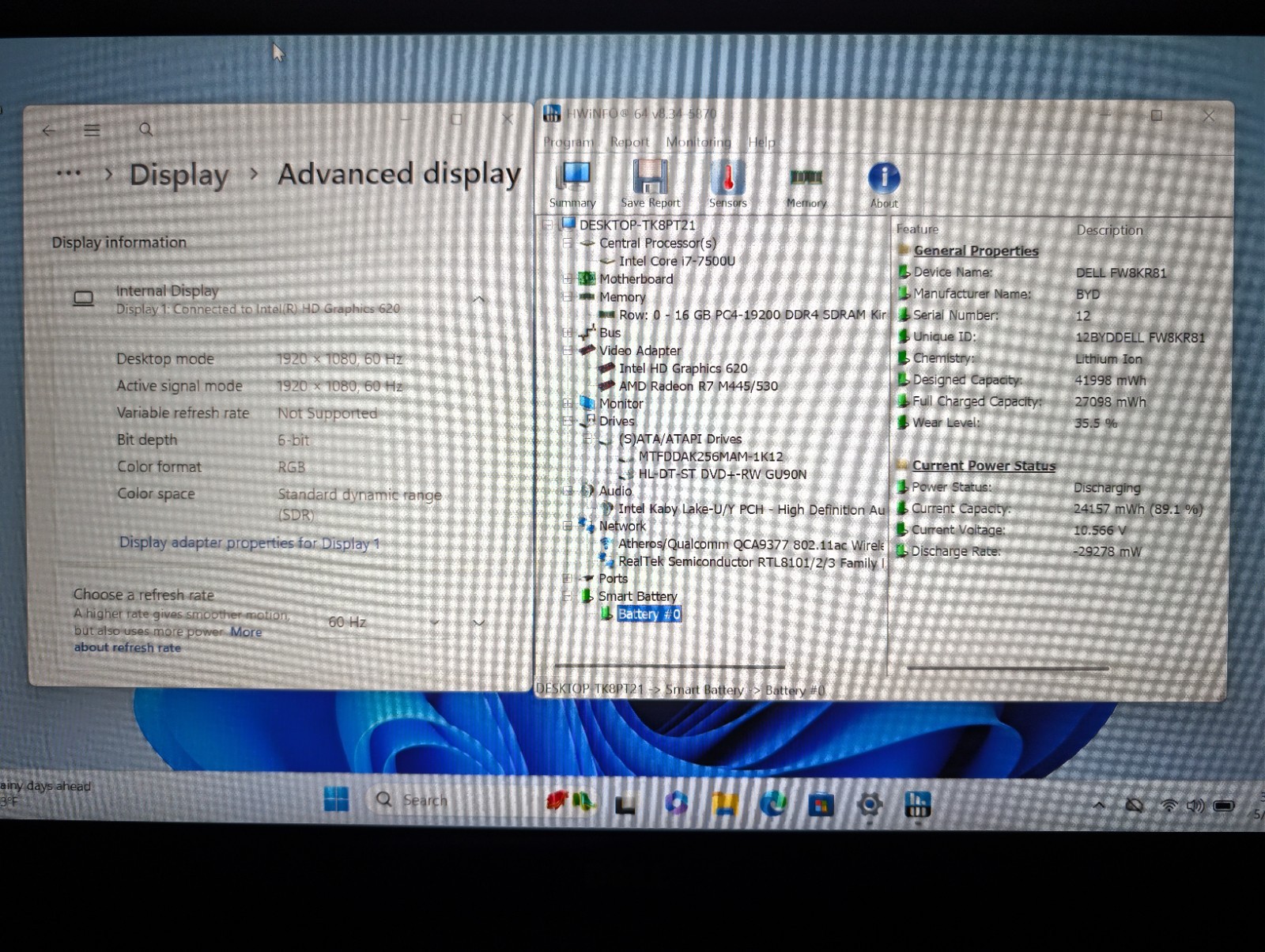The height and width of the screenshot is (952, 1265).
Task: Expand the Bus tree node
Action: click(567, 333)
